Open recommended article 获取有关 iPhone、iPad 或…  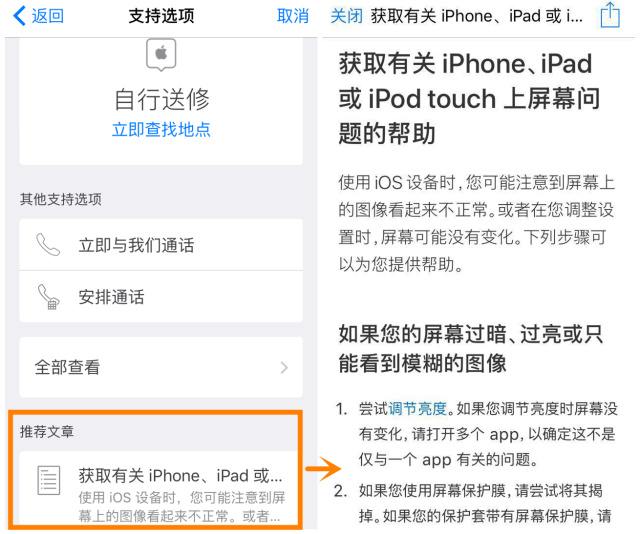pos(161,488)
